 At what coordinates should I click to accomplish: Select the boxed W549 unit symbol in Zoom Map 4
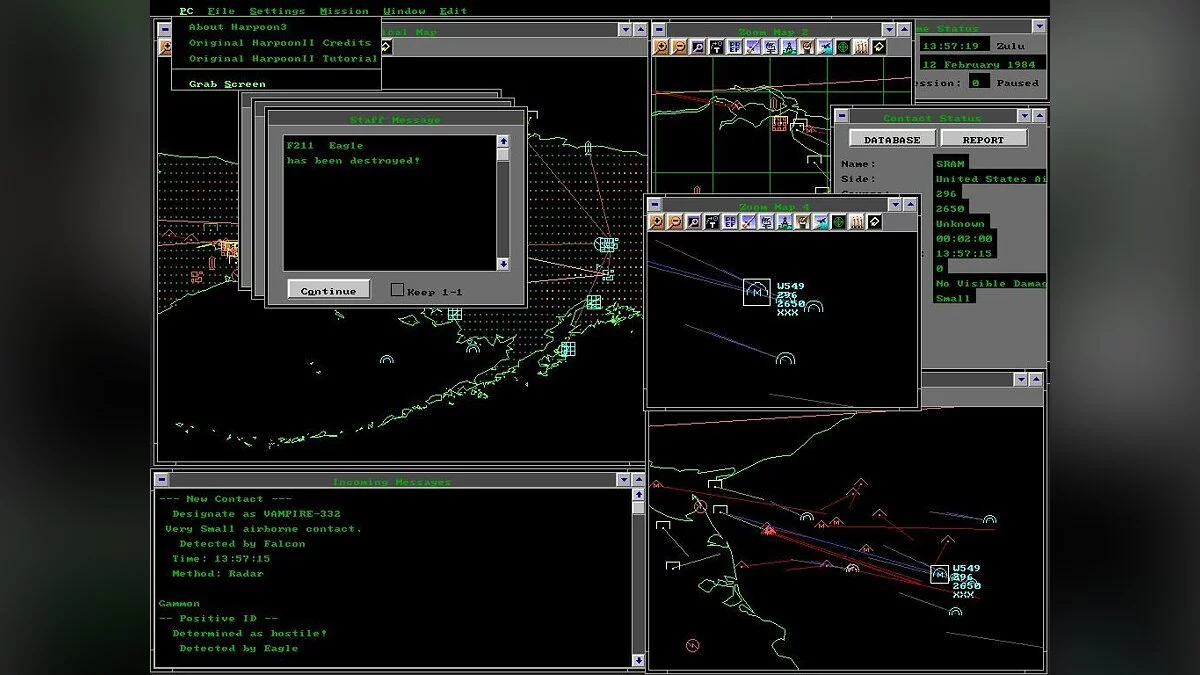point(757,292)
